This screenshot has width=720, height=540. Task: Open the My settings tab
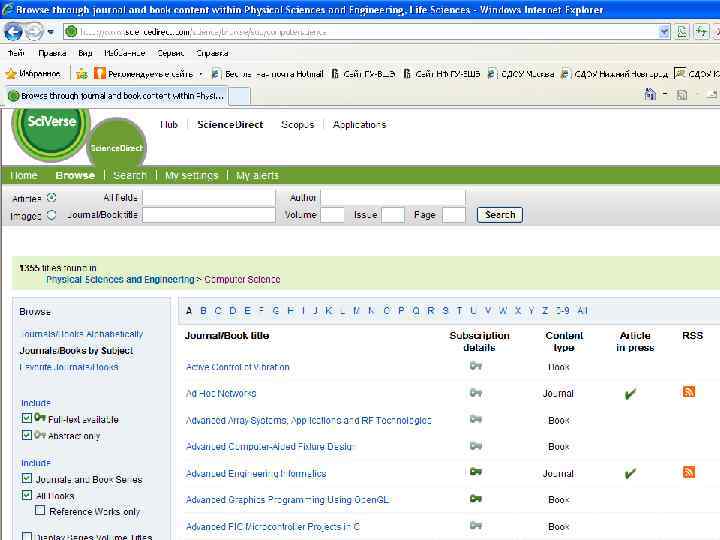(x=191, y=175)
